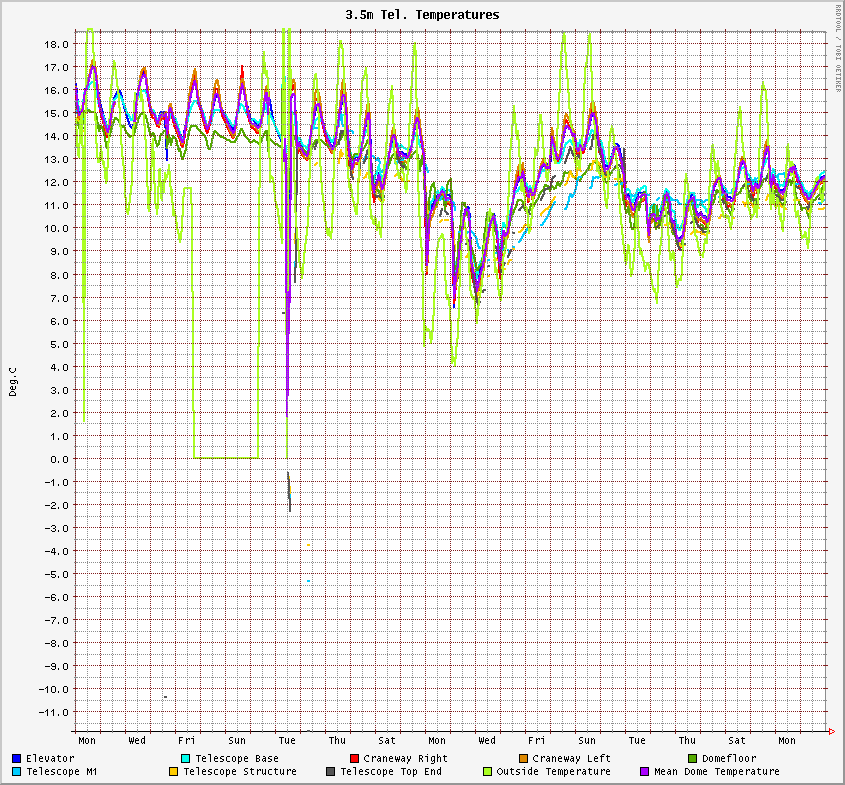Image resolution: width=845 pixels, height=785 pixels.
Task: Click the yellow Telescope Structure legend swatch
Action: [173, 772]
